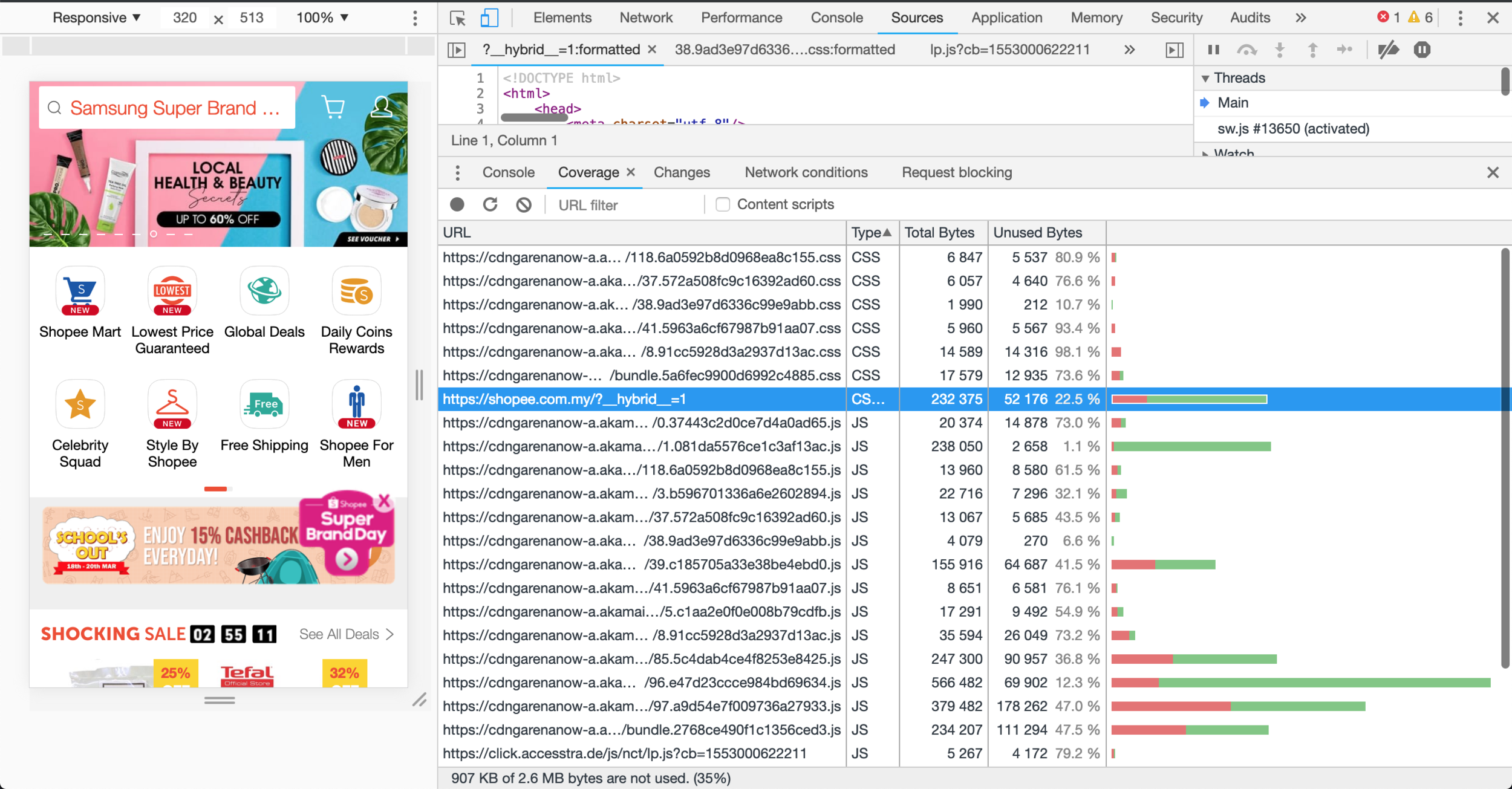
Task: Click usage bar of 96.e47d23 JS row
Action: (x=1300, y=683)
